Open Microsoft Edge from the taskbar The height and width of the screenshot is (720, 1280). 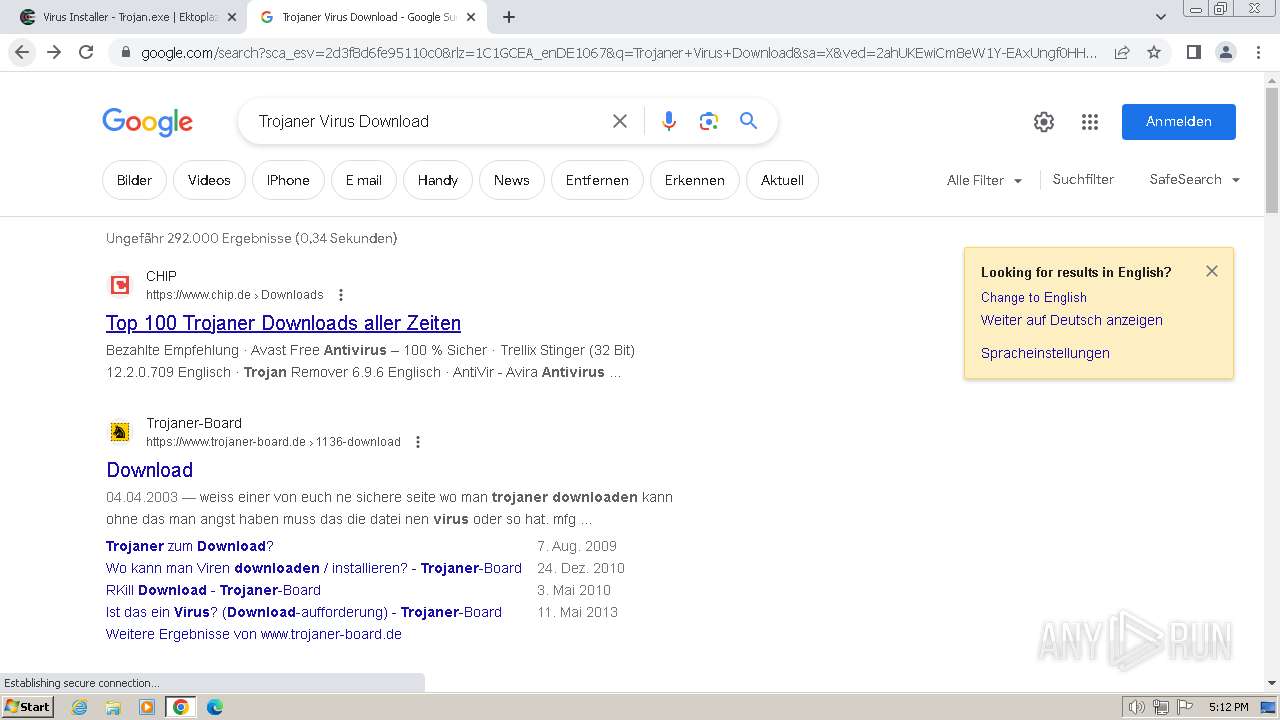pos(214,707)
